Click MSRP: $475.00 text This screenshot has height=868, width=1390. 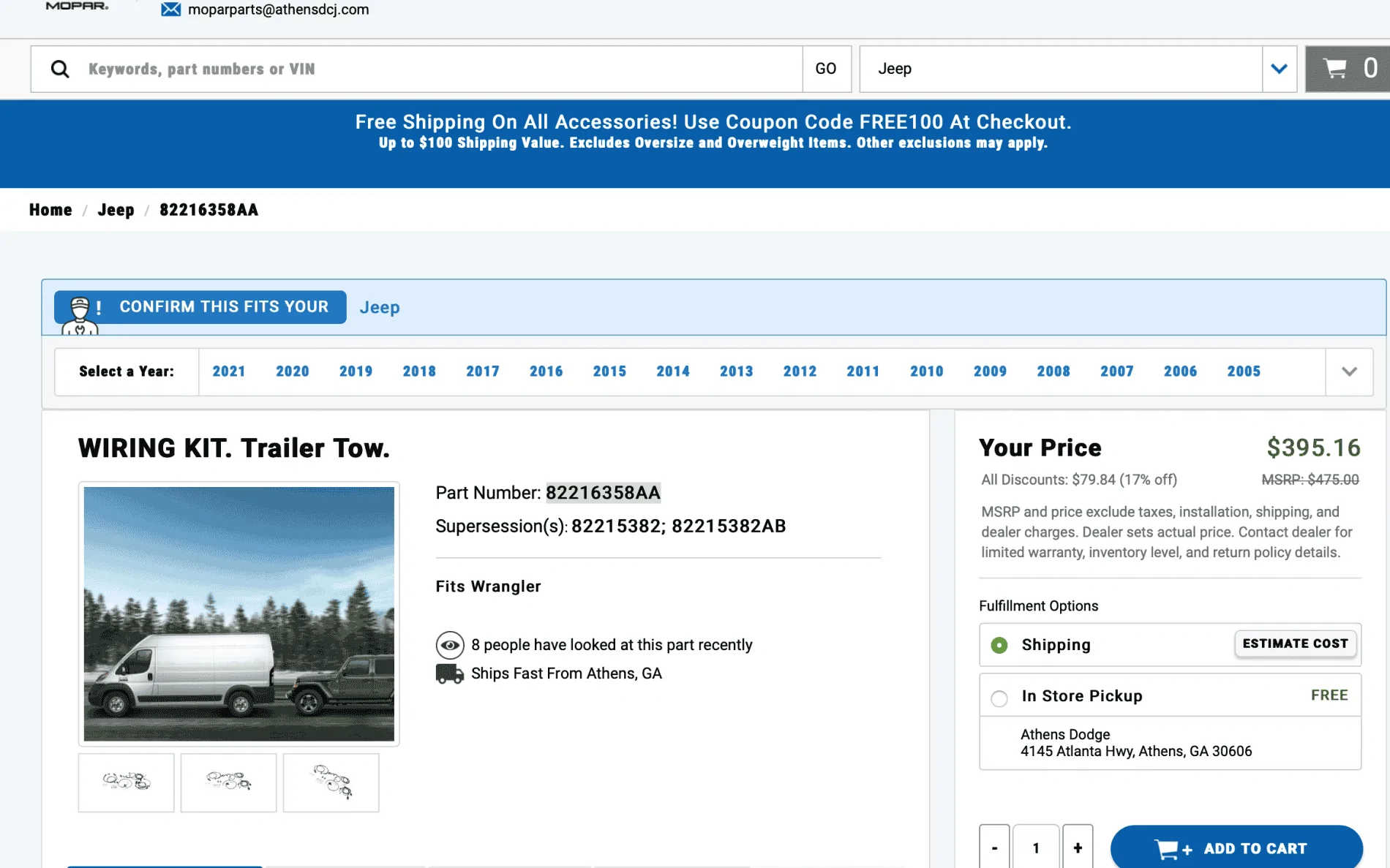point(1310,480)
